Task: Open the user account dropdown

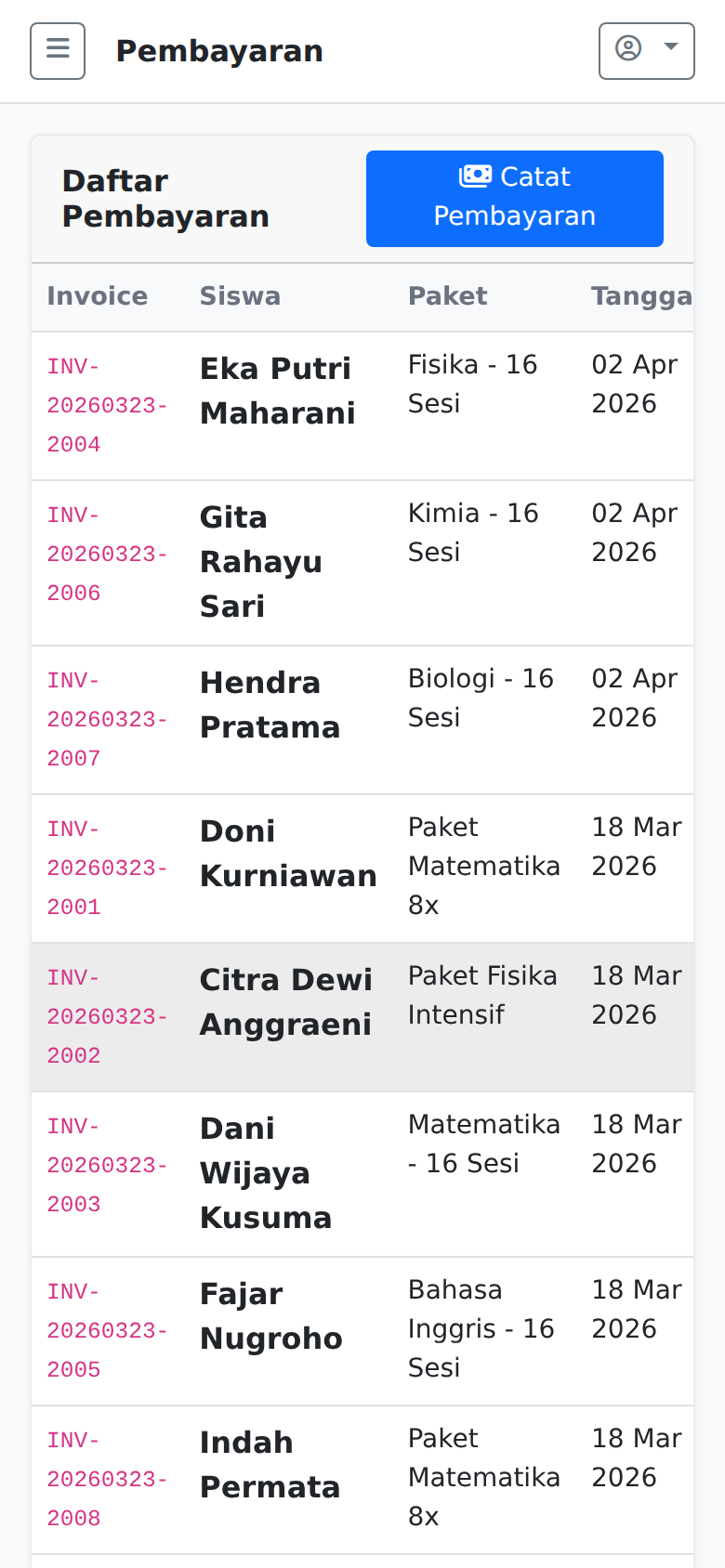Action: coord(646,51)
